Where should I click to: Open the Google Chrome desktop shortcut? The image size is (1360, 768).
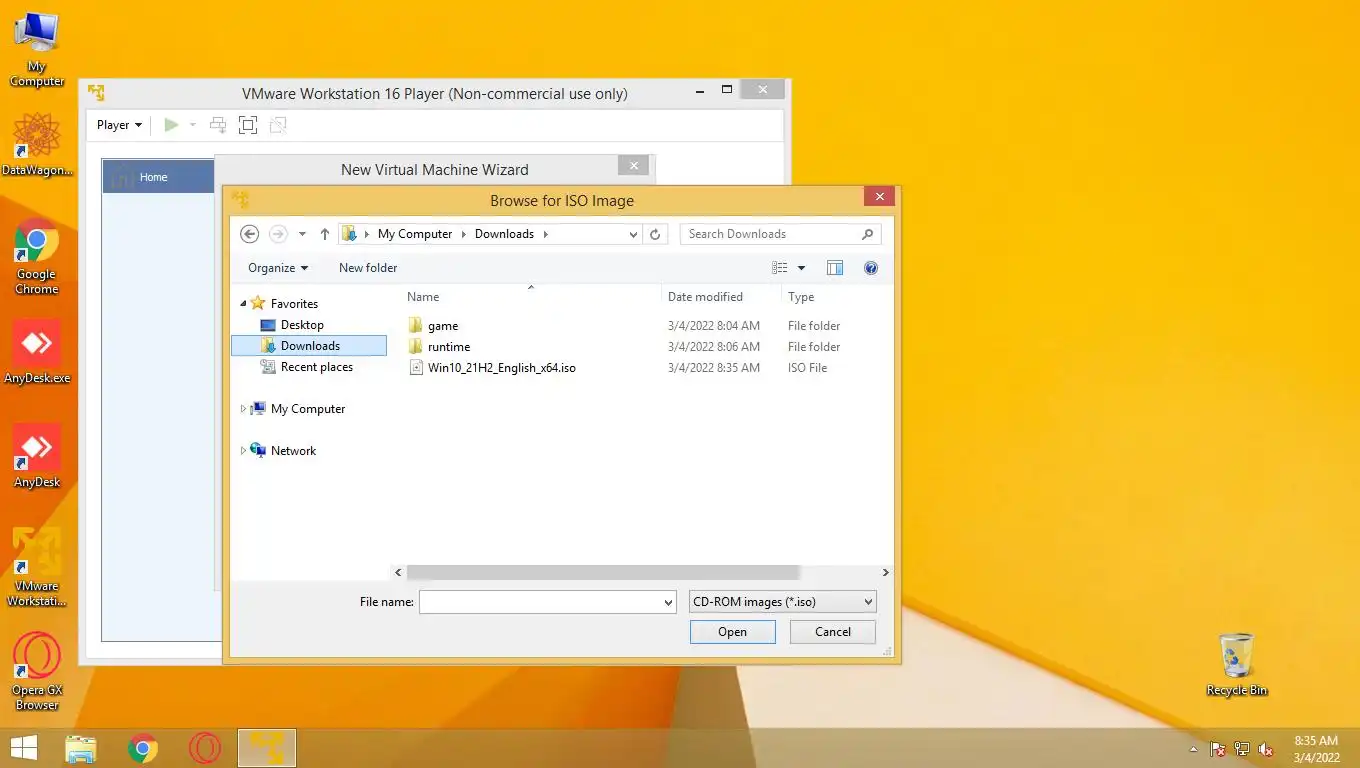[x=37, y=256]
